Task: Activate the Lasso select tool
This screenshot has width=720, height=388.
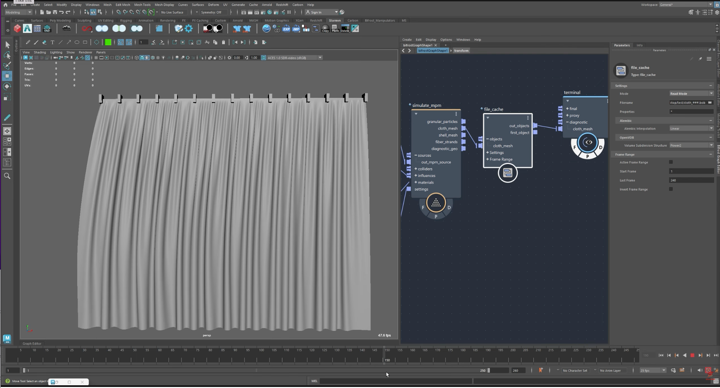Action: pyautogui.click(x=7, y=55)
